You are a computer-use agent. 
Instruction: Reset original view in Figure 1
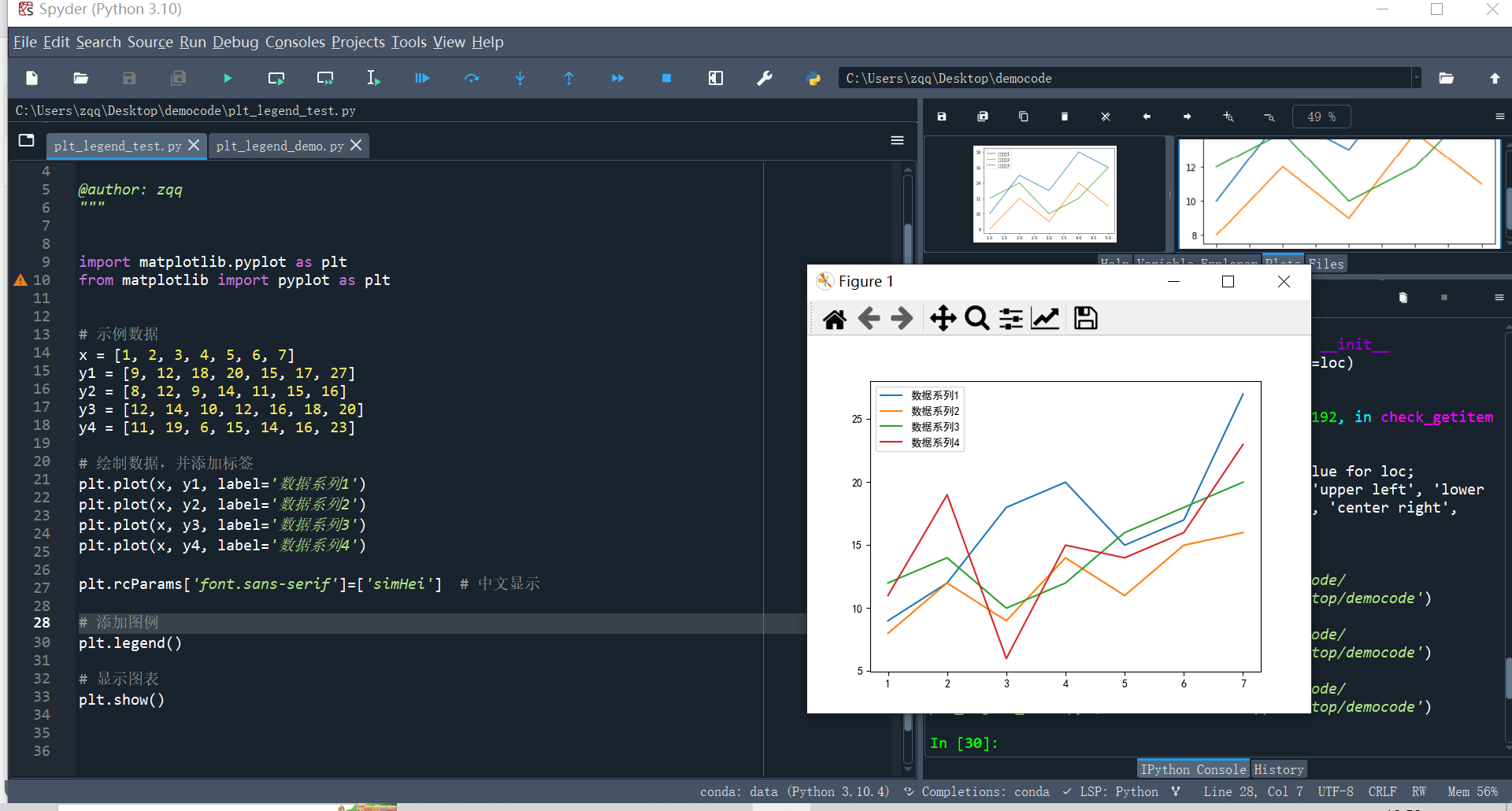[835, 319]
